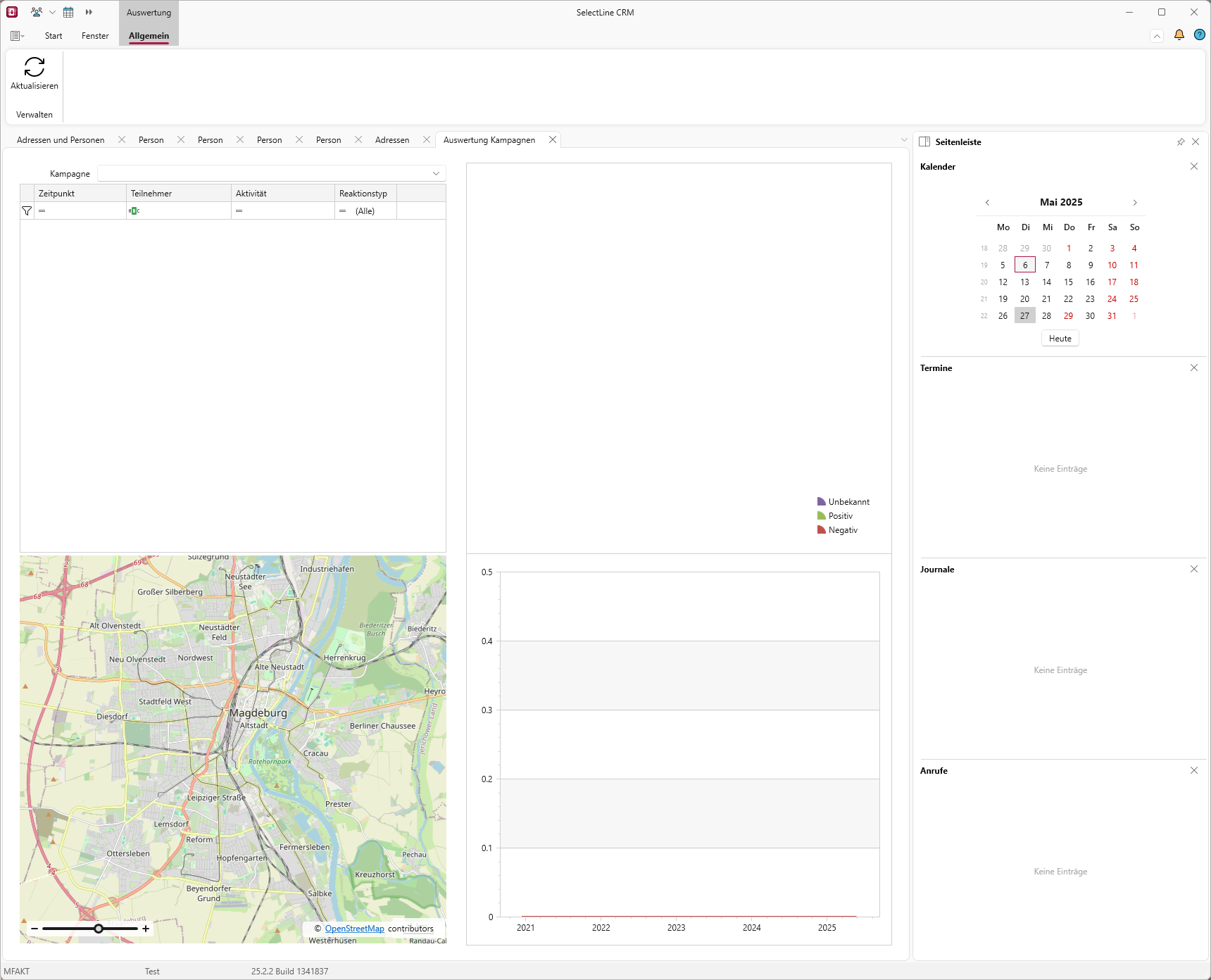Toggle the Positiv legend entry
1211x980 pixels.
pyautogui.click(x=835, y=516)
